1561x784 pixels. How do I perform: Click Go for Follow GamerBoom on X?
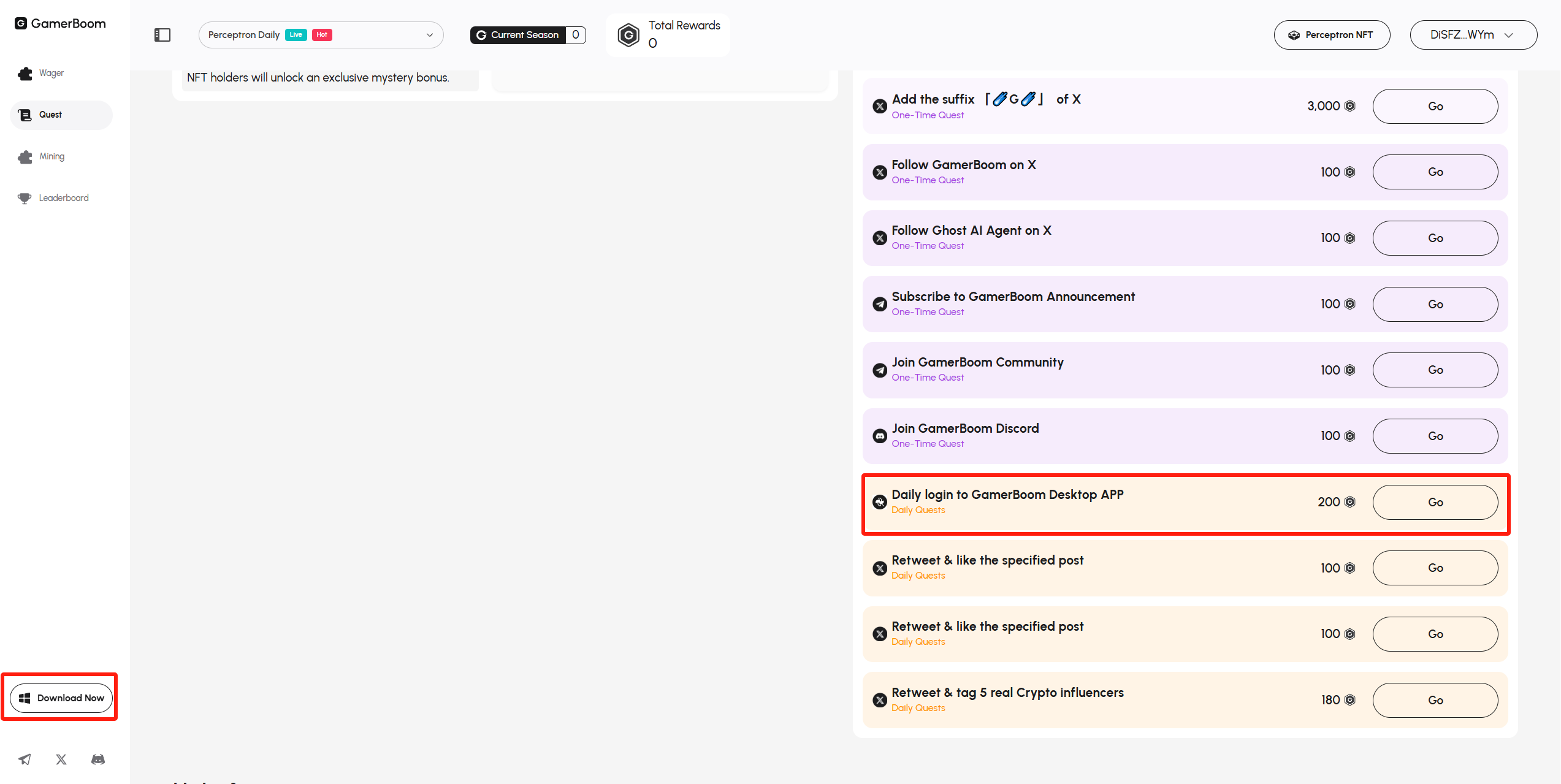point(1435,172)
